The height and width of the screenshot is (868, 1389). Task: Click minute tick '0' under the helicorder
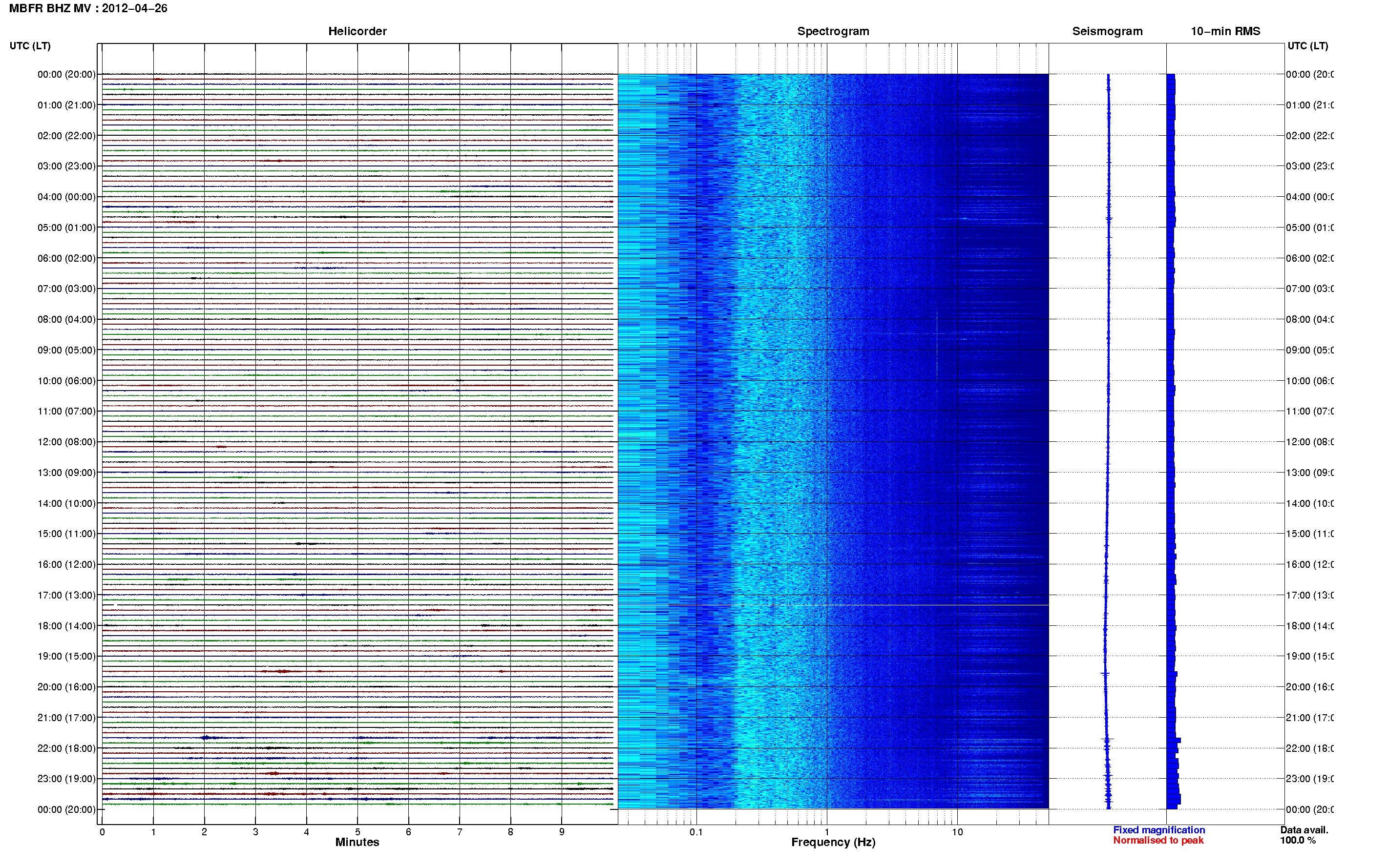click(x=102, y=832)
